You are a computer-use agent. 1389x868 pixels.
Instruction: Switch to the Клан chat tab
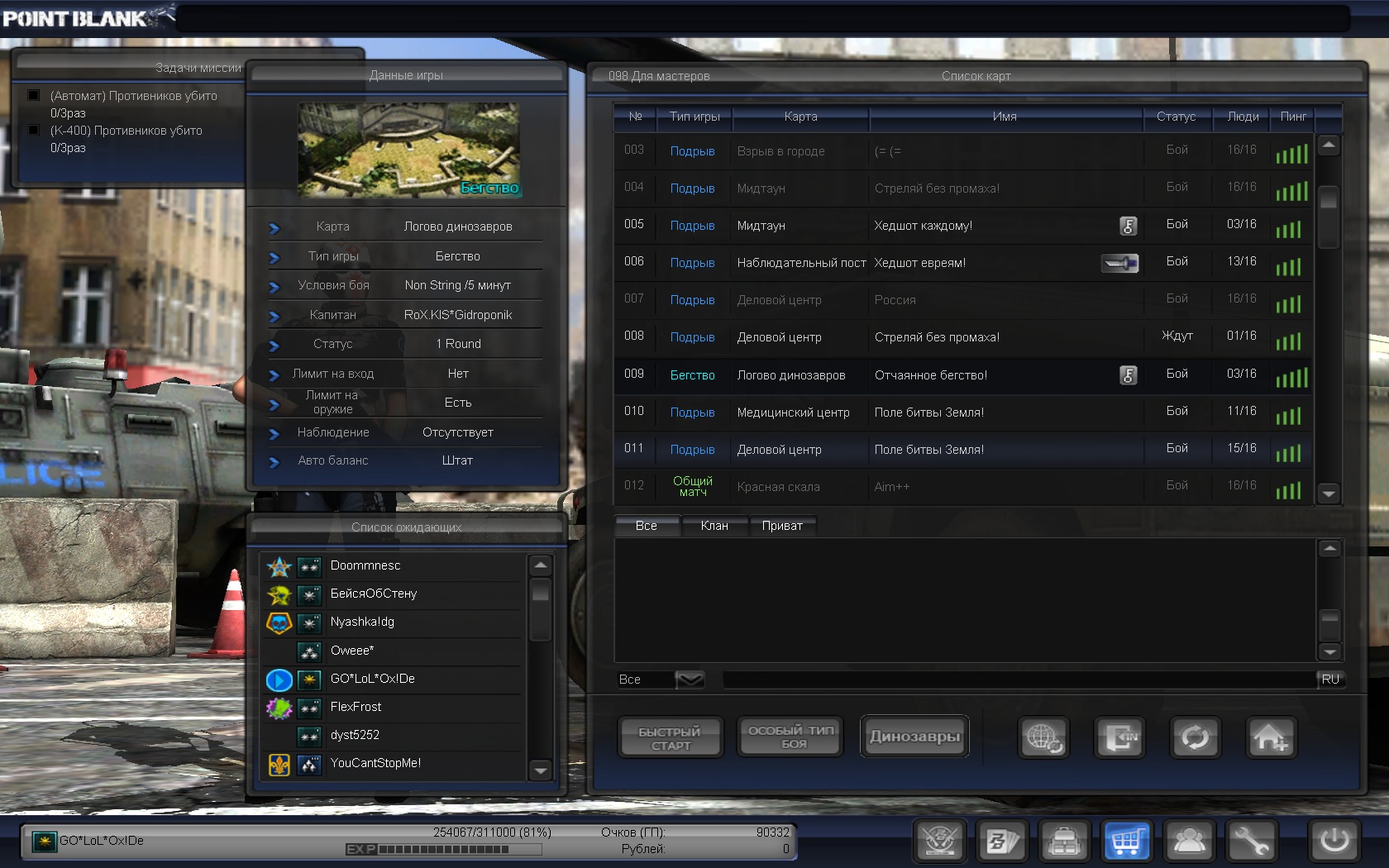coord(714,526)
